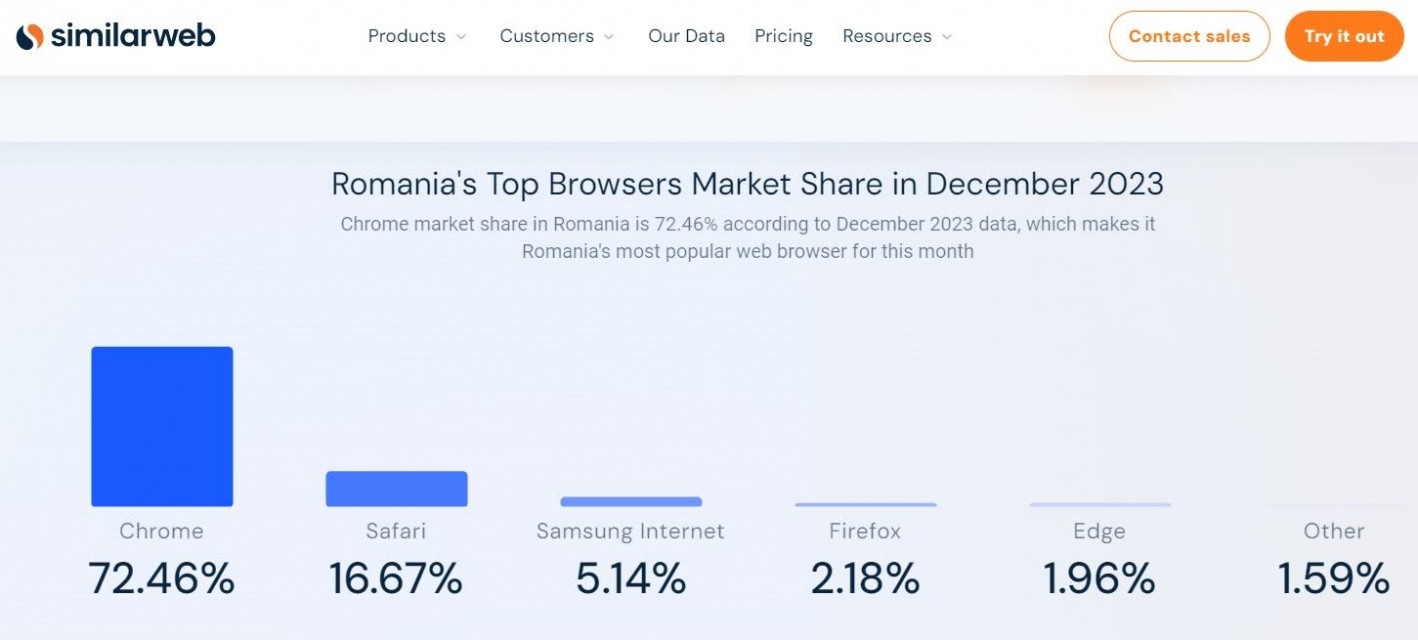The image size is (1418, 640).
Task: Open the Pricing page
Action: coord(783,36)
